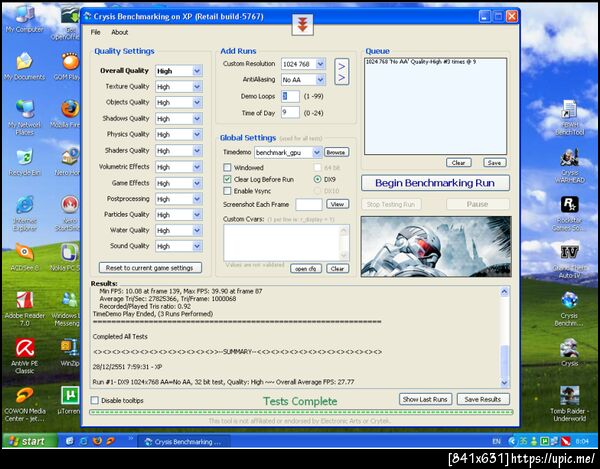Click the red double-arrow download icon

click(302, 24)
